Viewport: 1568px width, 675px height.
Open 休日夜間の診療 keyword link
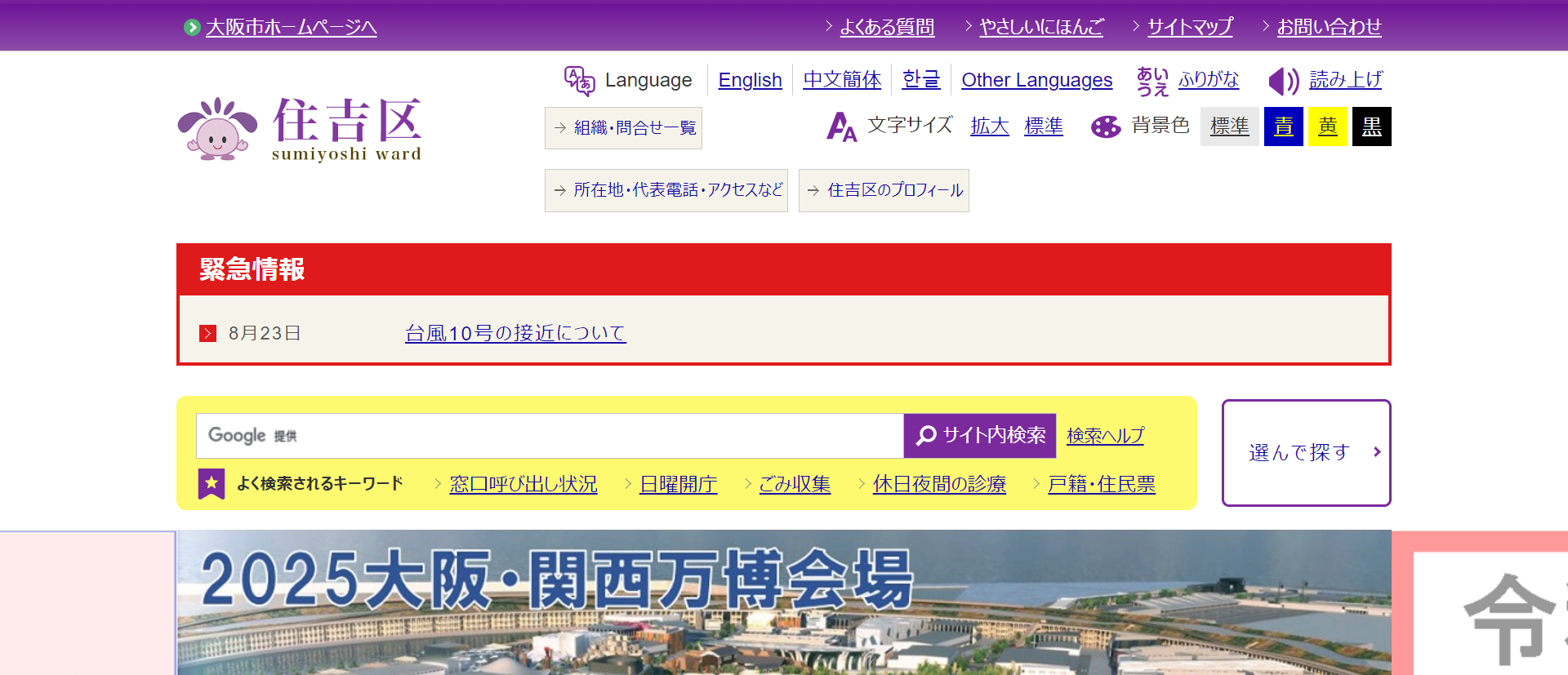[x=939, y=484]
